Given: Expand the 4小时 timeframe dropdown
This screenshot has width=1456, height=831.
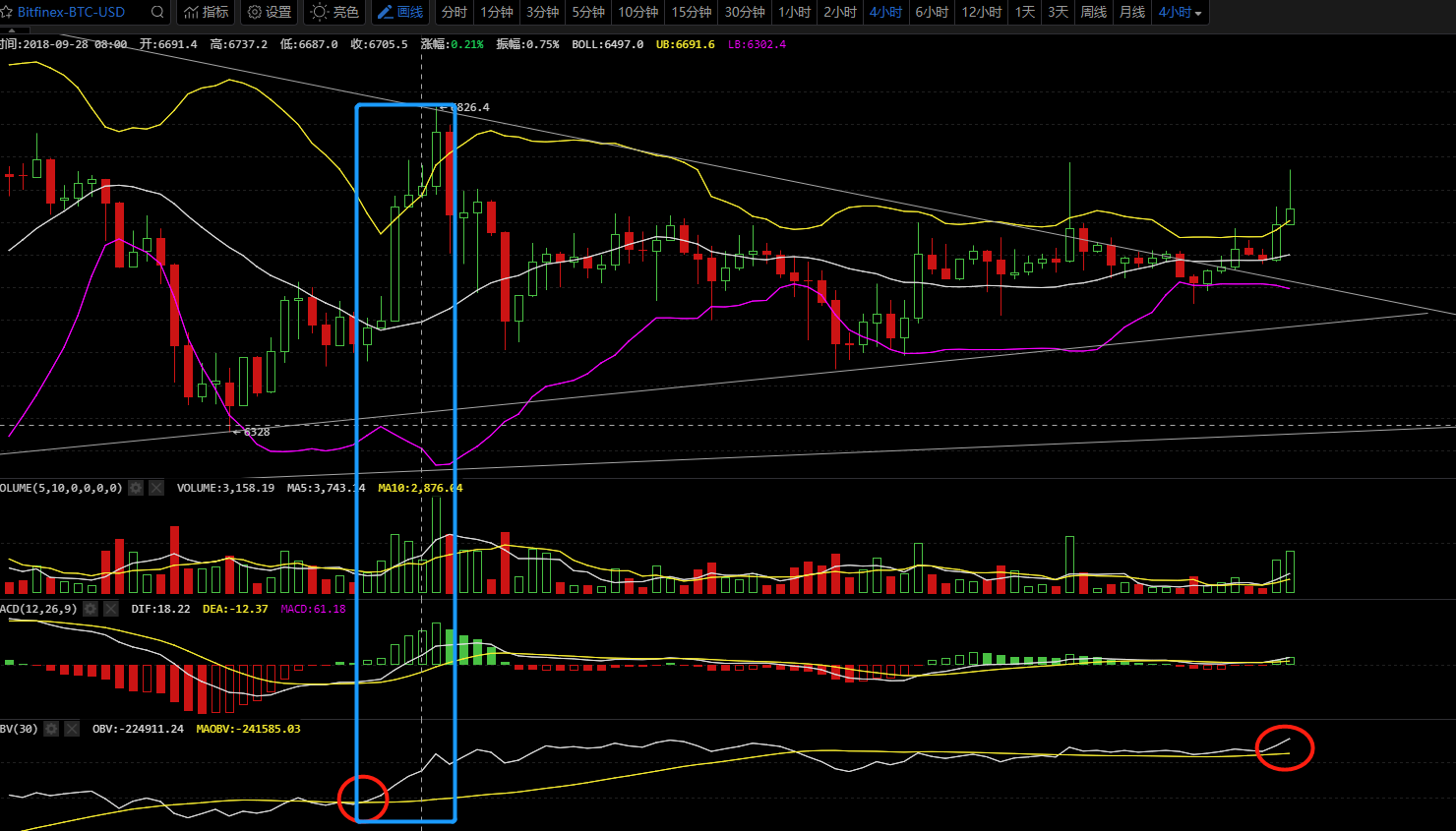Looking at the screenshot, I should tap(1180, 12).
